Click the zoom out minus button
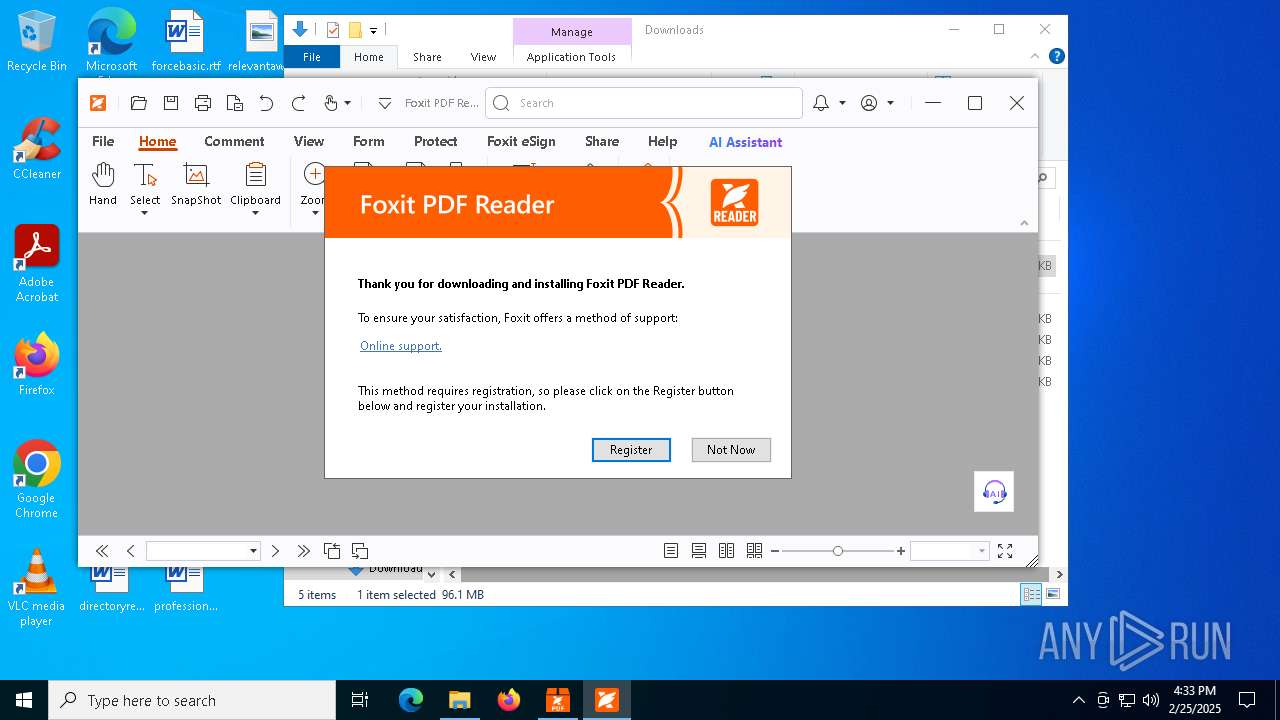This screenshot has width=1280, height=720. pyautogui.click(x=774, y=551)
